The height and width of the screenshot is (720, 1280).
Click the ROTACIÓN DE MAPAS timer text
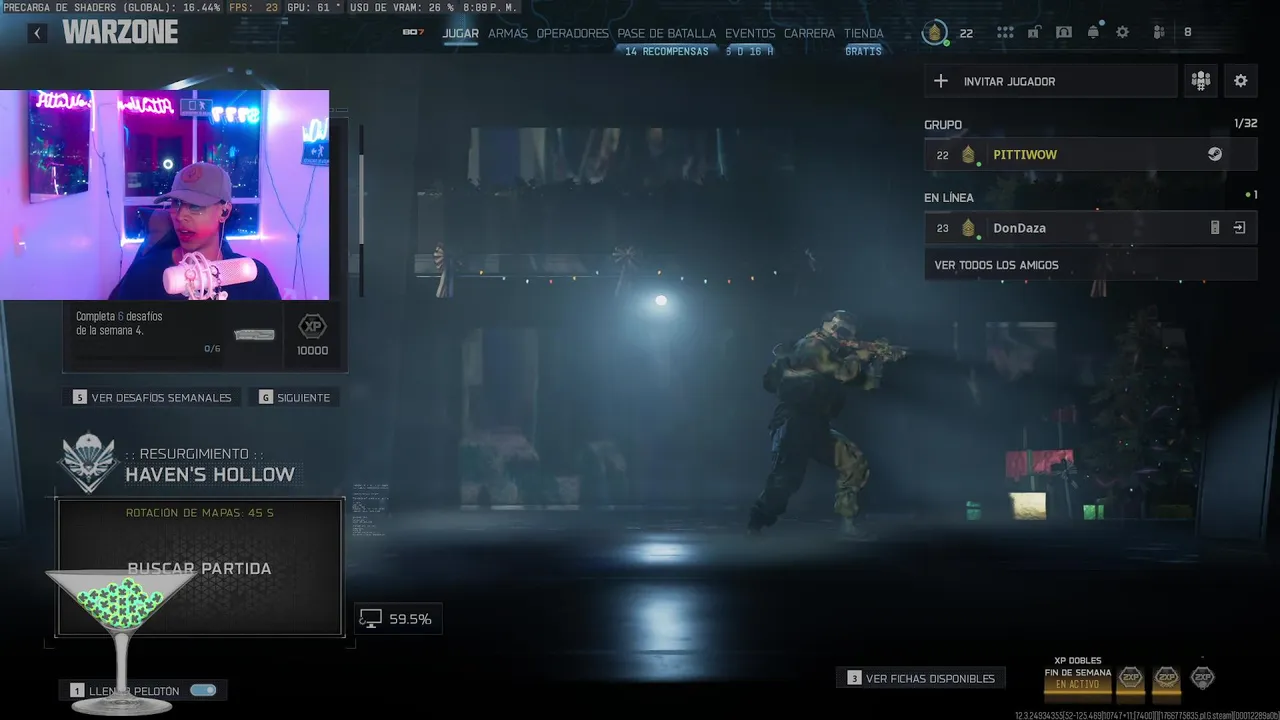pyautogui.click(x=200, y=512)
